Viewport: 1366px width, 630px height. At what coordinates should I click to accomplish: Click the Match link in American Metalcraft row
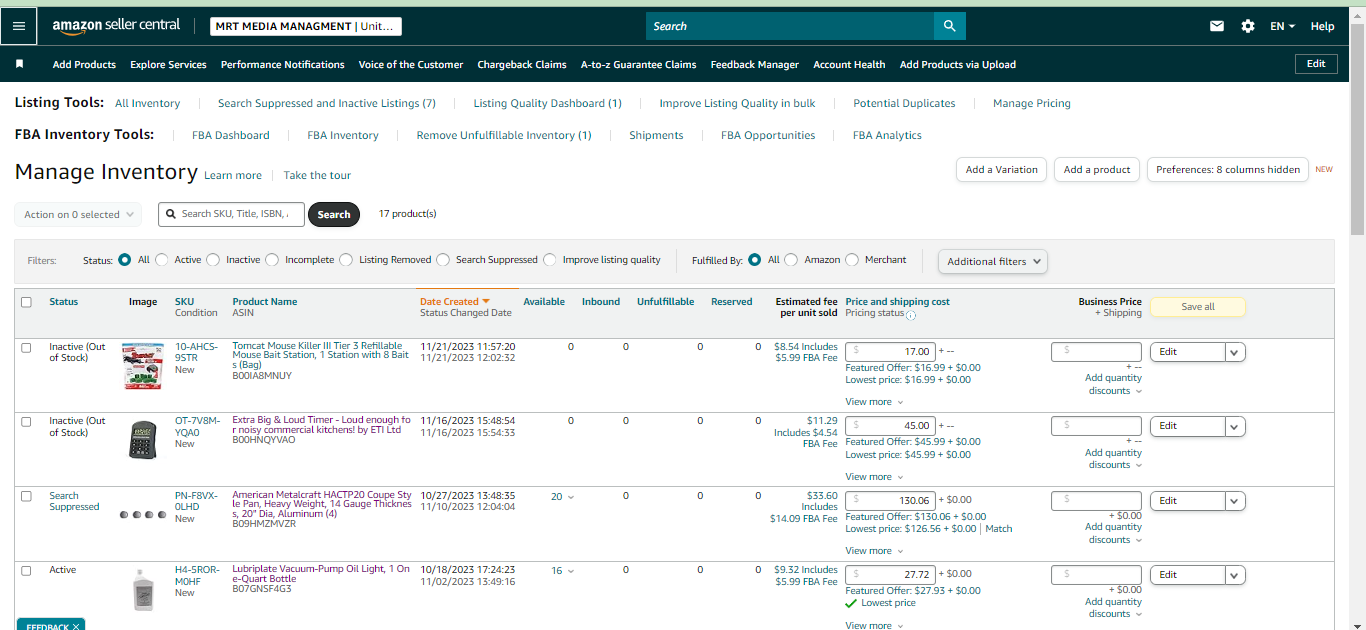pyautogui.click(x=999, y=529)
